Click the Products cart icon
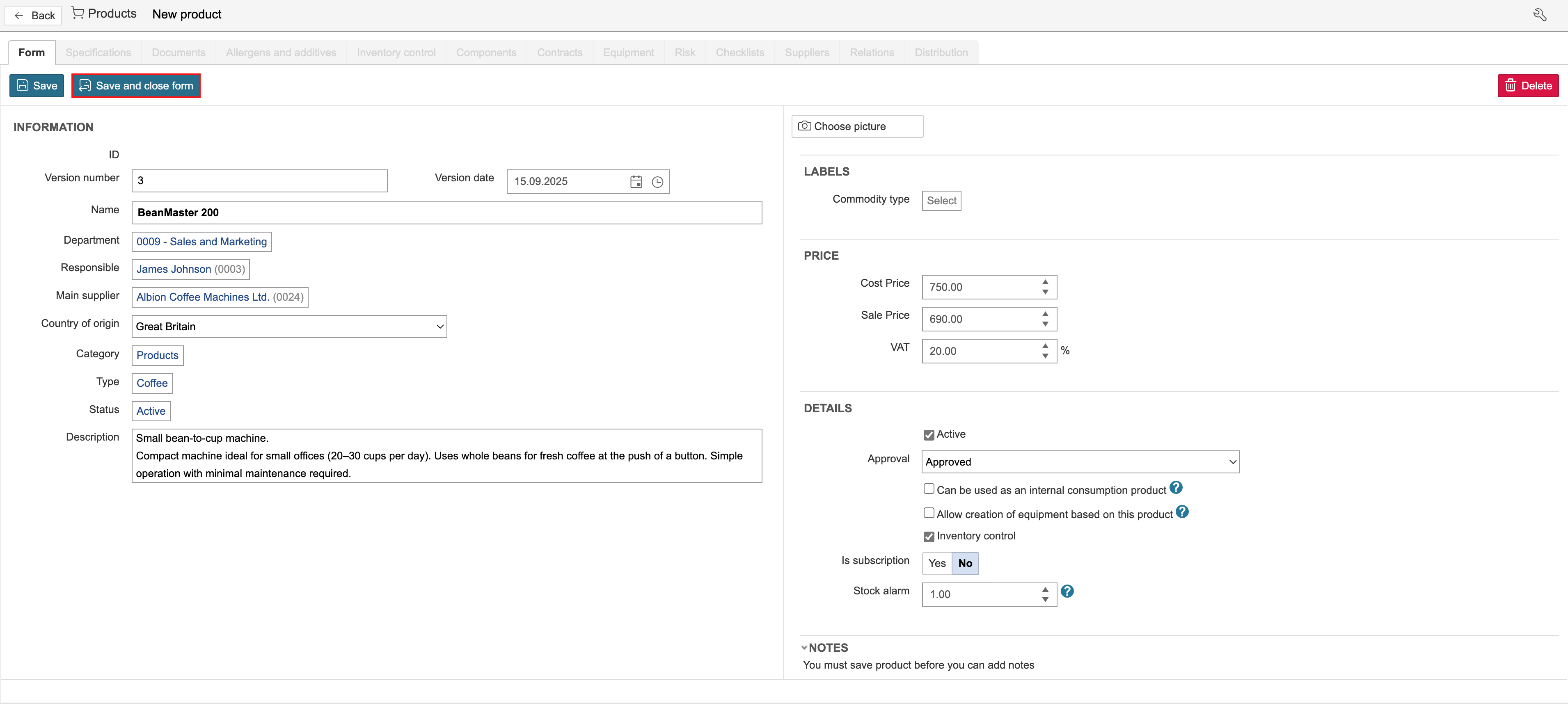1568x708 pixels. tap(77, 13)
